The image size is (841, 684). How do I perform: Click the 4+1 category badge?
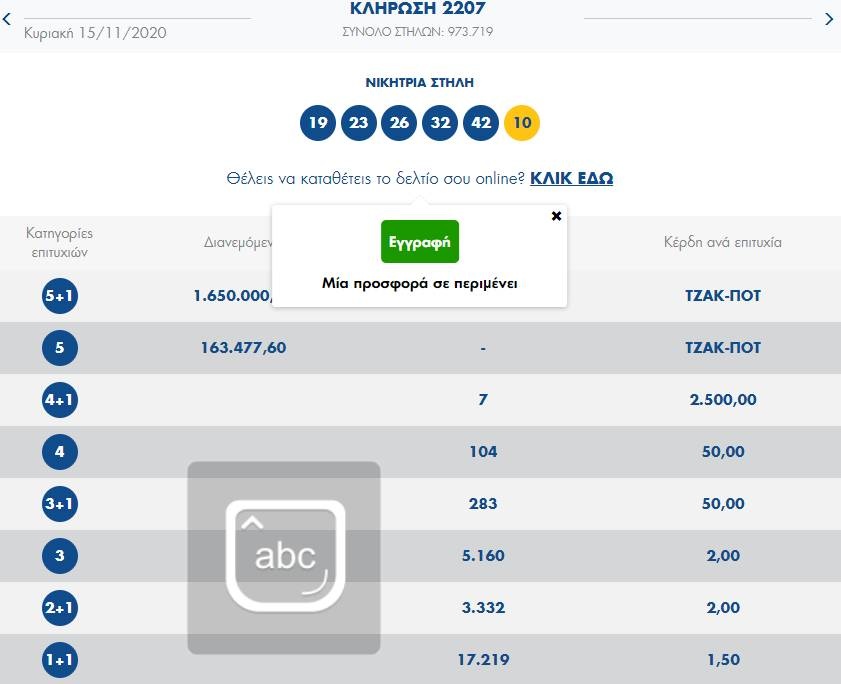[x=60, y=400]
